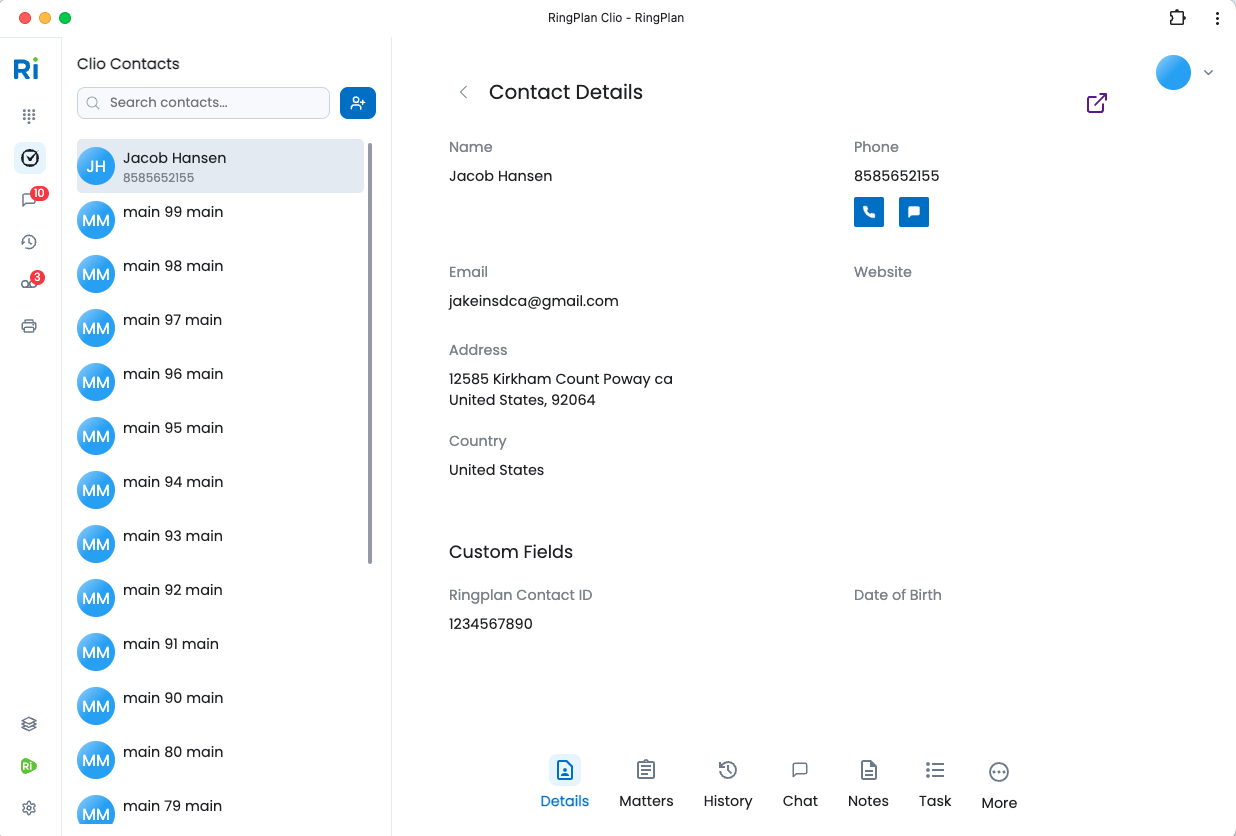
Task: Open the More tab options
Action: [x=999, y=785]
